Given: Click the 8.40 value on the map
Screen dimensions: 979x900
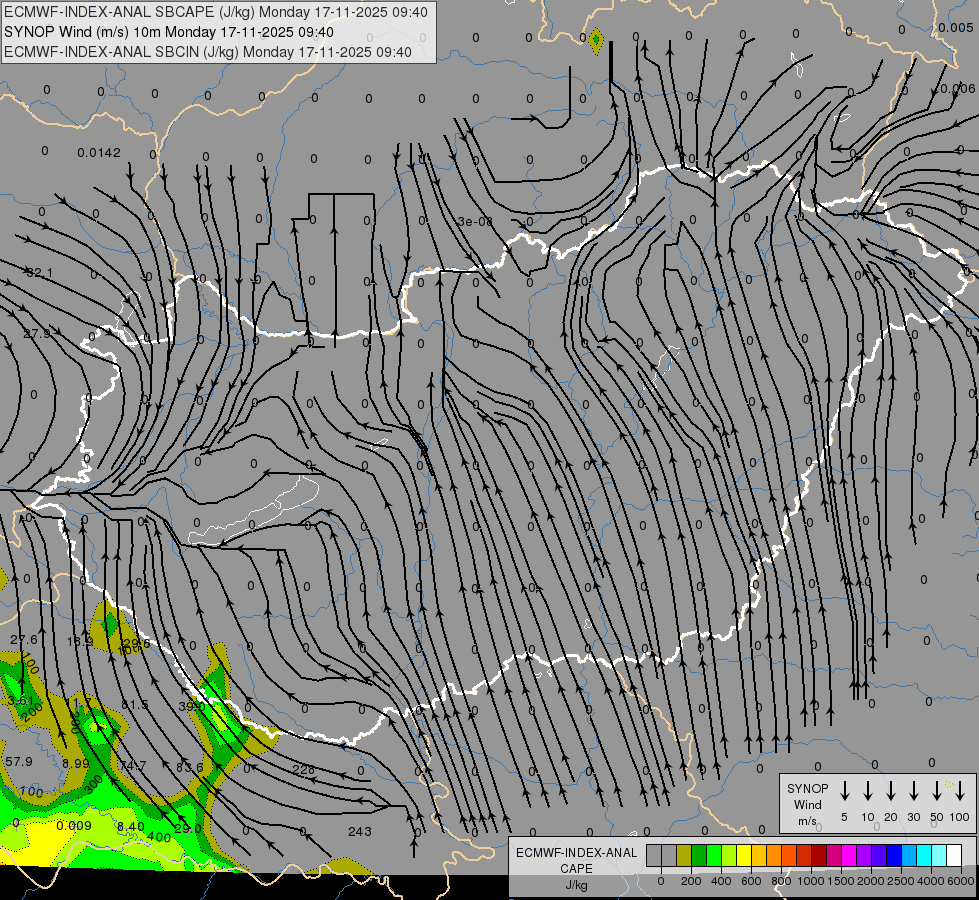Looking at the screenshot, I should click(130, 826).
